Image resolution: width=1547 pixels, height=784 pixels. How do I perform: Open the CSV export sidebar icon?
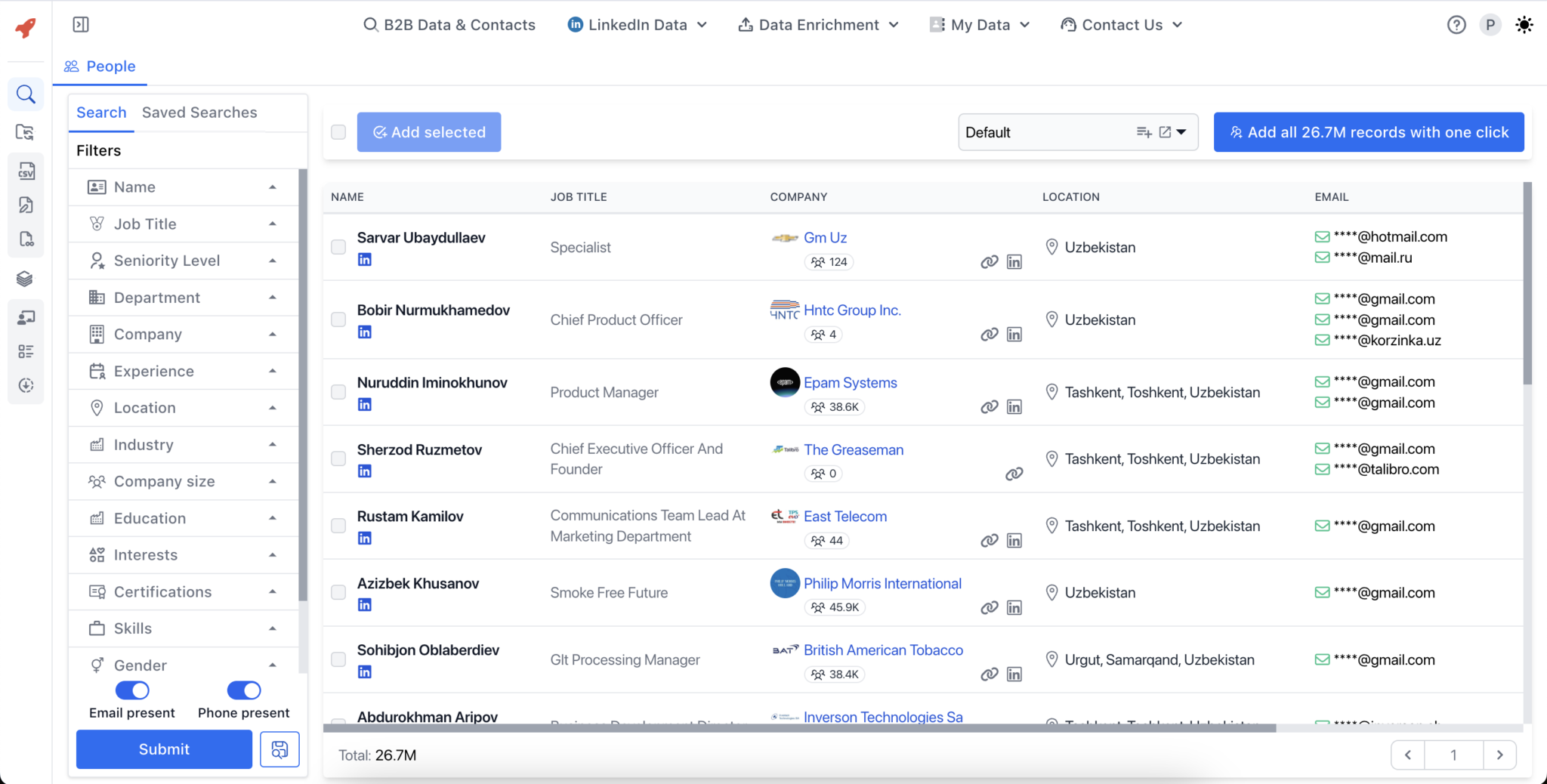tap(26, 171)
